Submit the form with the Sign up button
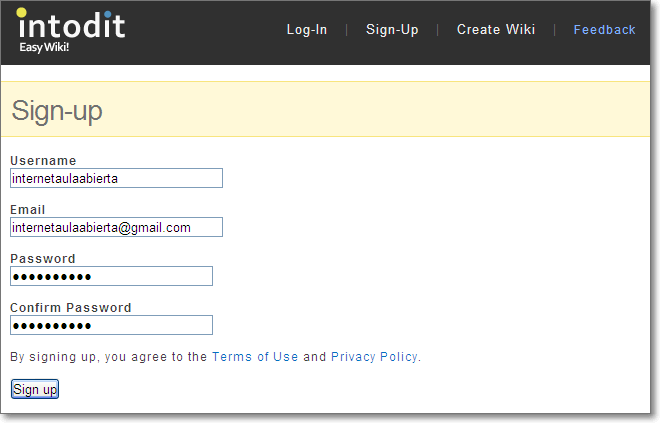Screen dimensions: 660x423 (35, 389)
